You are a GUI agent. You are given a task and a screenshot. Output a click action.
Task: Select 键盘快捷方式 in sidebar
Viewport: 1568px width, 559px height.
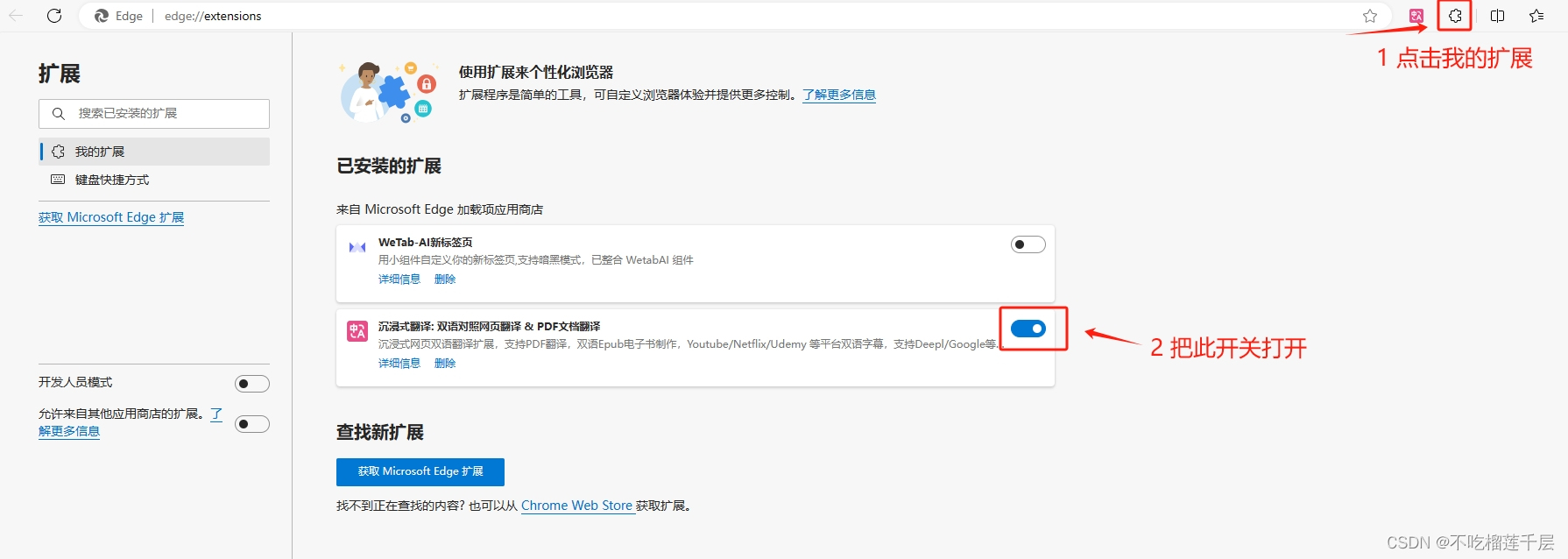pos(154,180)
